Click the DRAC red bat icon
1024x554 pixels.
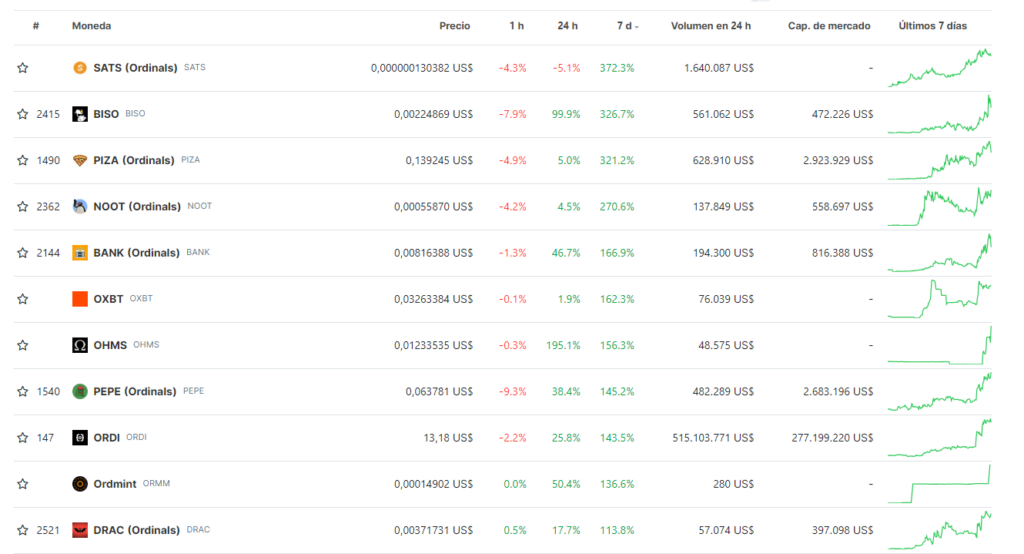pyautogui.click(x=80, y=530)
